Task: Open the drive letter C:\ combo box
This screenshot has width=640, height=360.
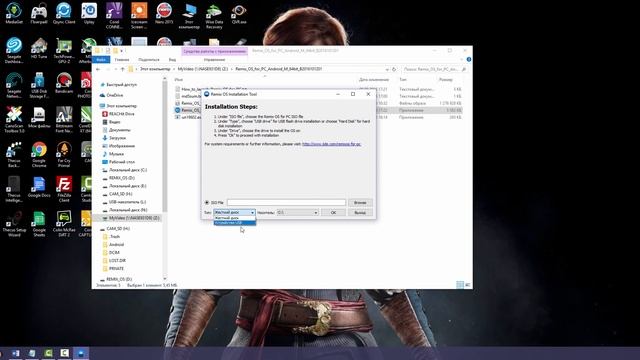Action: coord(297,213)
